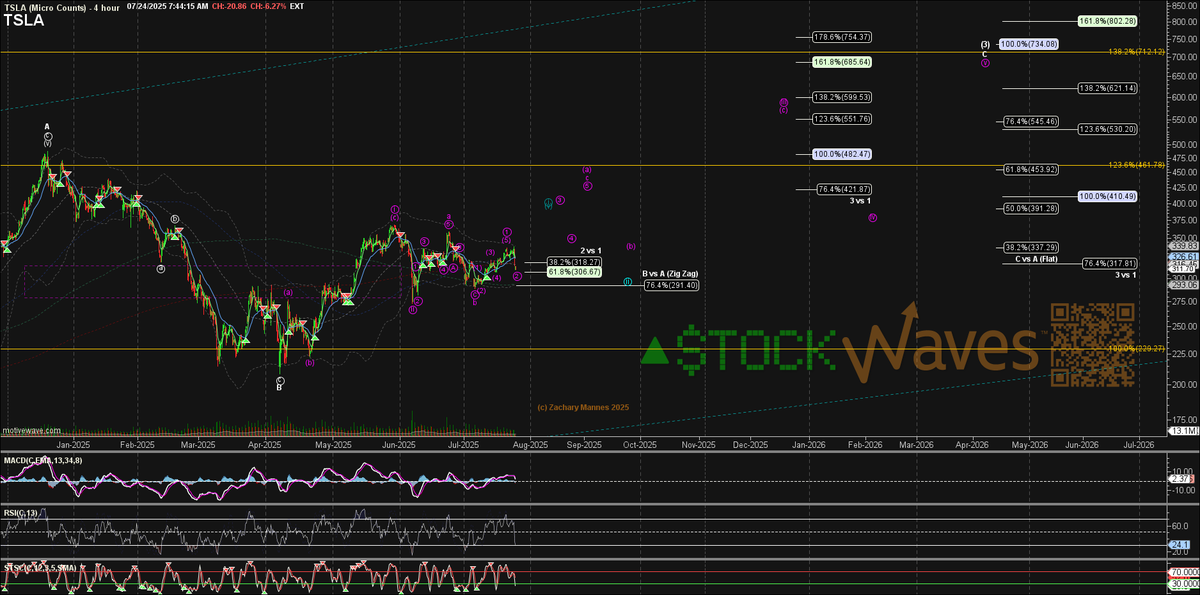1200x595 pixels.
Task: Select the 76.4%(545.46) Fibonacci label
Action: click(1029, 121)
